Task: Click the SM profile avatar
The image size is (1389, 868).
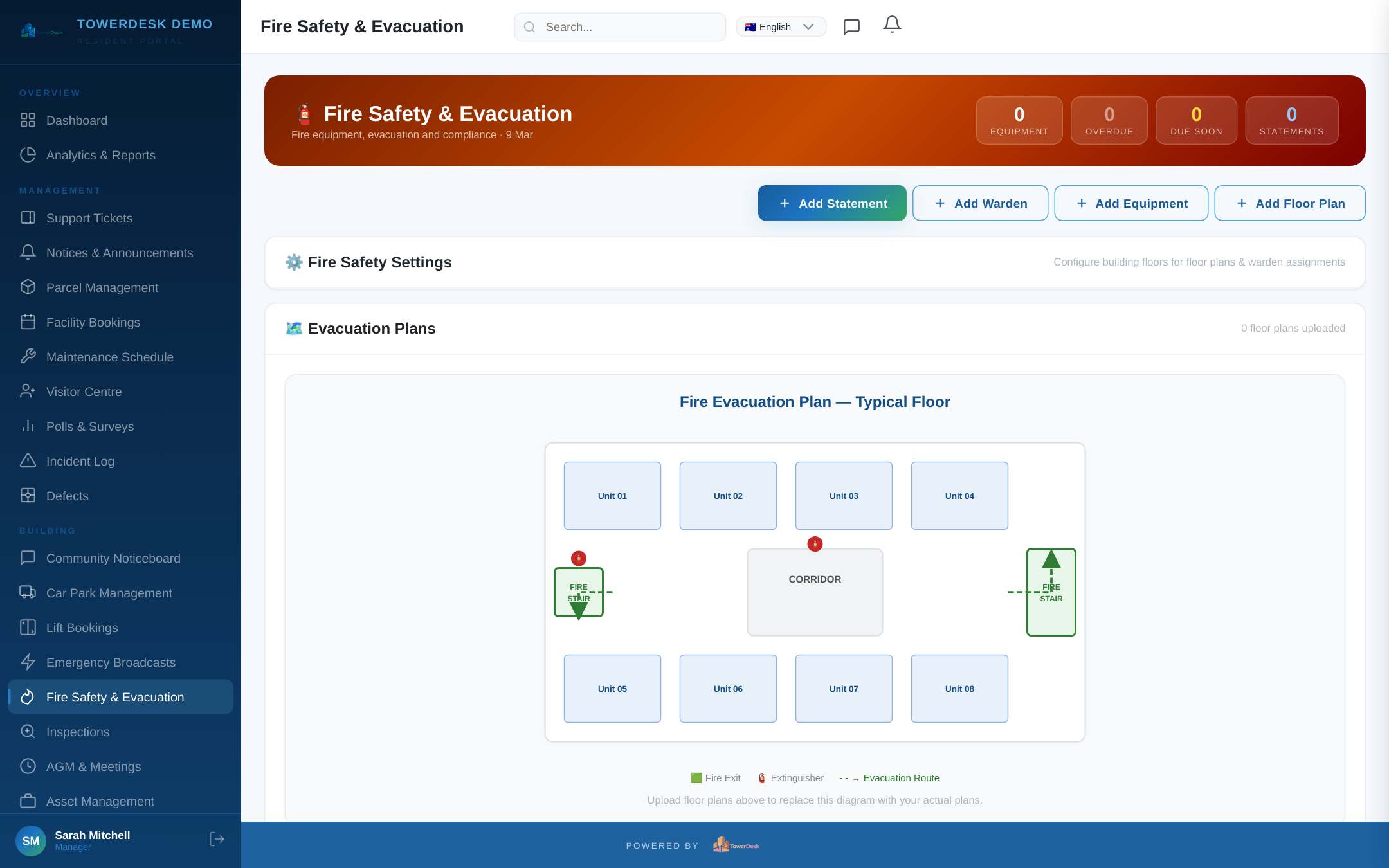Action: [31, 840]
